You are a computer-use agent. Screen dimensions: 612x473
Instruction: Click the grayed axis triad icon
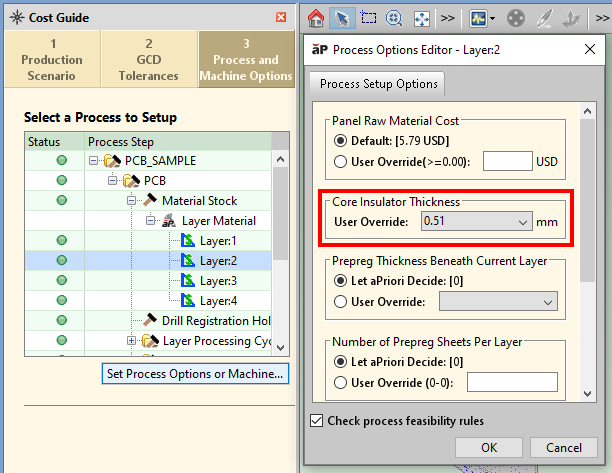click(x=571, y=18)
